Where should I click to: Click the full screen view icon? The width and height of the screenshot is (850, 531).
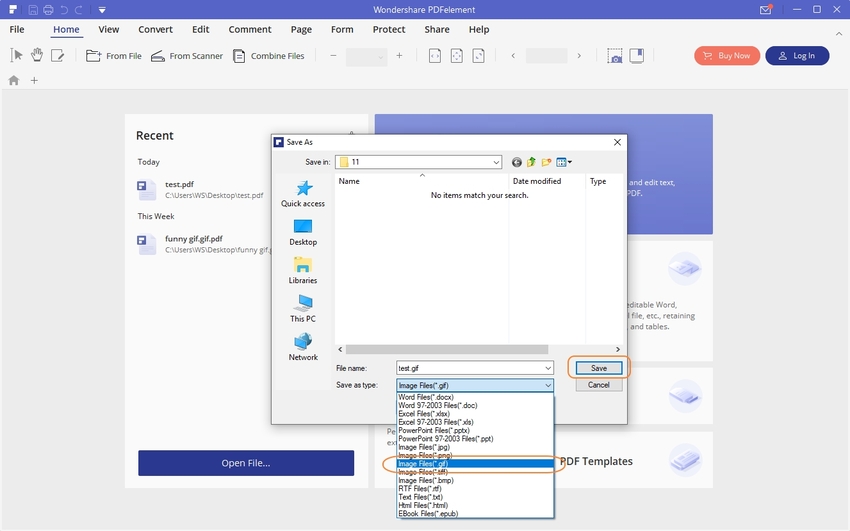tap(637, 56)
